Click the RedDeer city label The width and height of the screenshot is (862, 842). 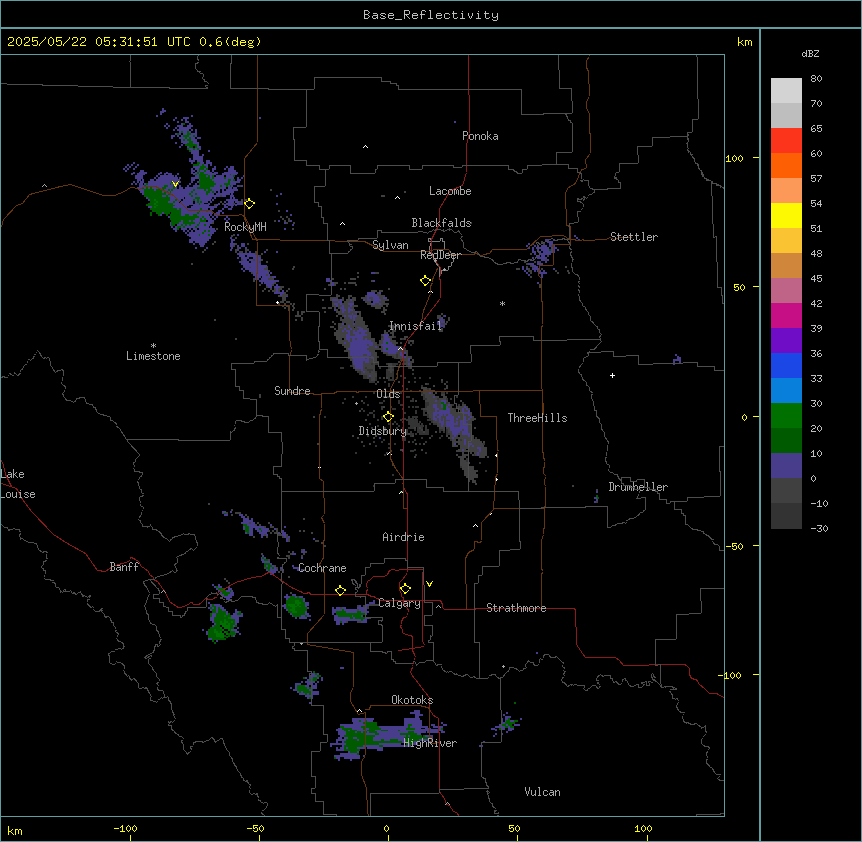coord(440,255)
